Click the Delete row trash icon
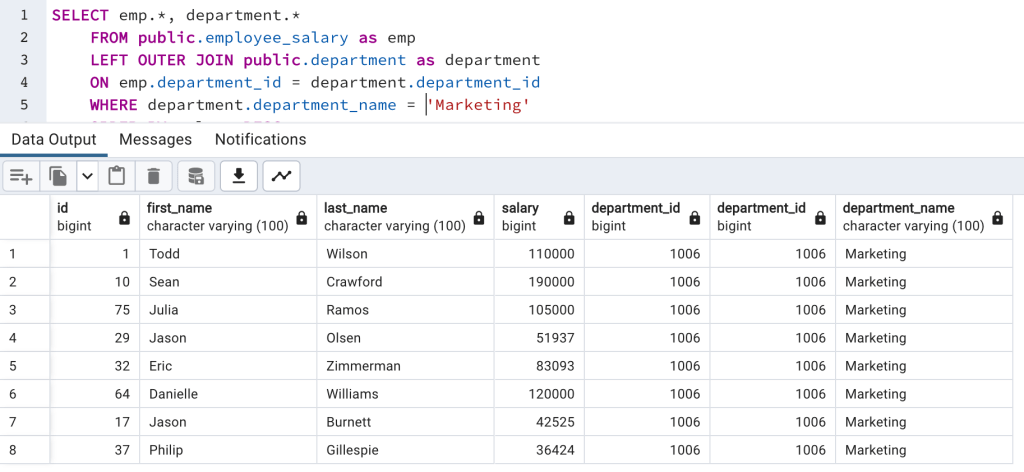The image size is (1024, 472). click(153, 177)
